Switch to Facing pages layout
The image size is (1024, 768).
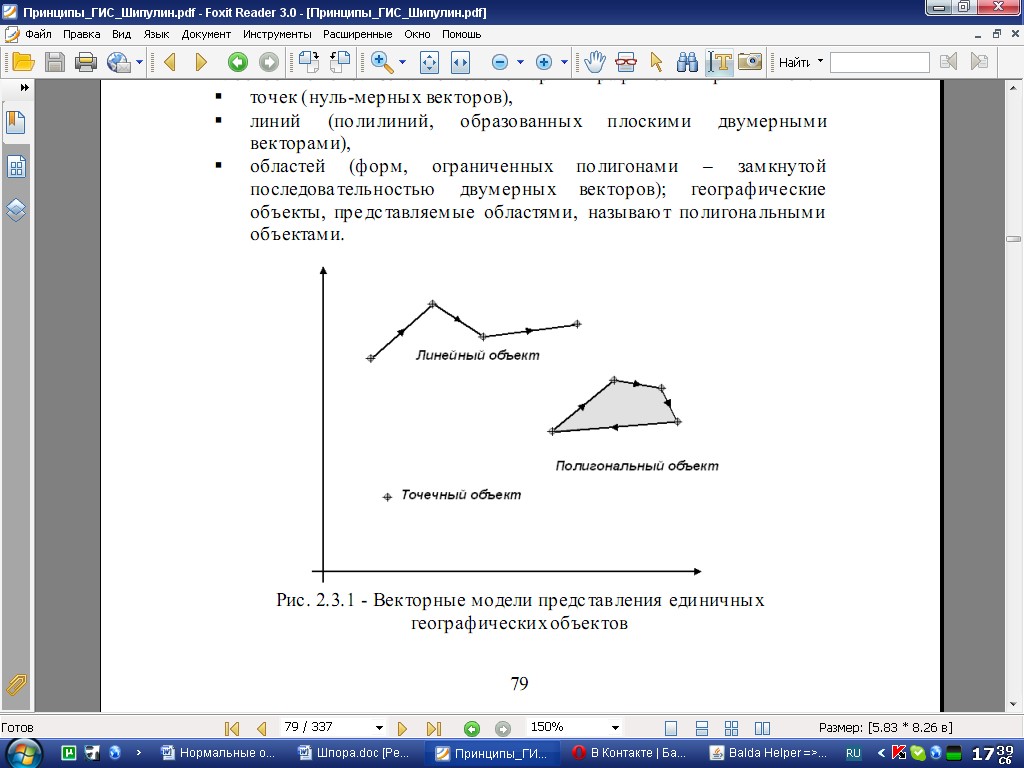762,728
